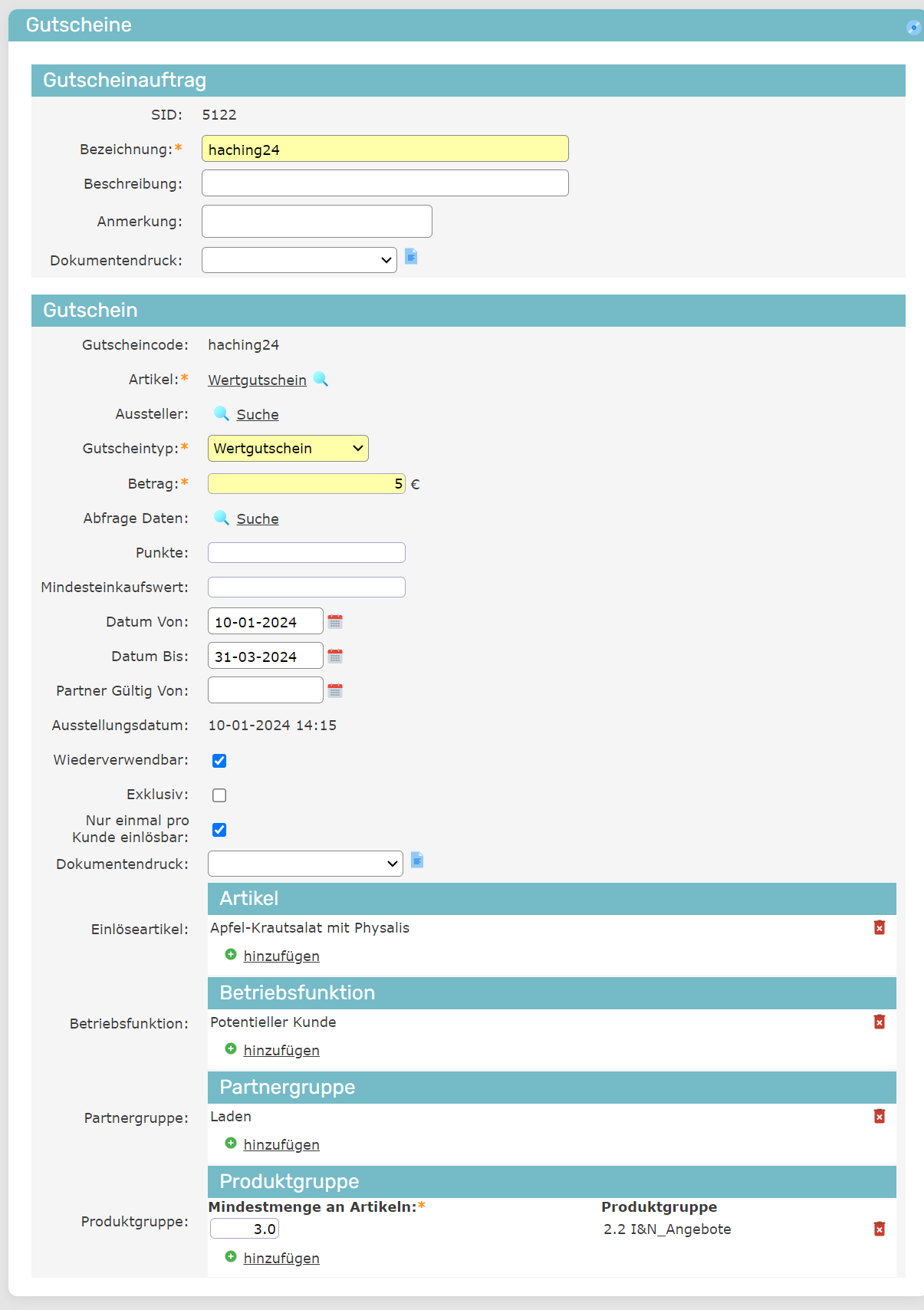
Task: Remove Potentieller Kunde entry
Action: (x=879, y=1022)
